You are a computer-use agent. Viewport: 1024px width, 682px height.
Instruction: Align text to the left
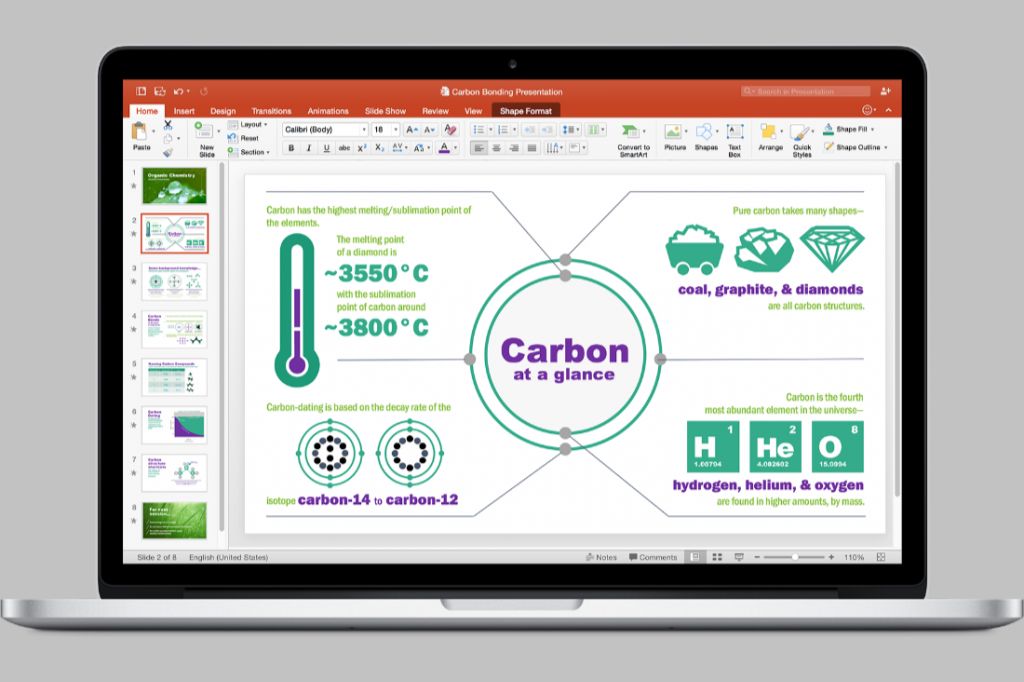click(479, 148)
